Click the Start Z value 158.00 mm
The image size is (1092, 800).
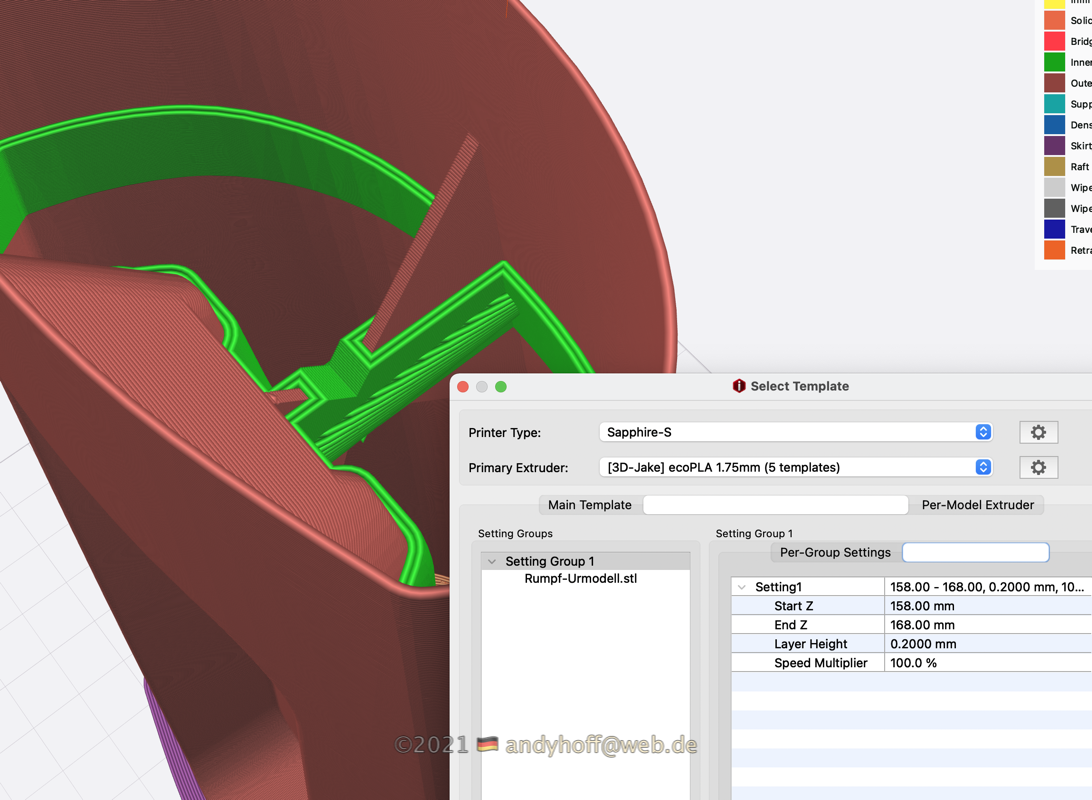pos(922,606)
